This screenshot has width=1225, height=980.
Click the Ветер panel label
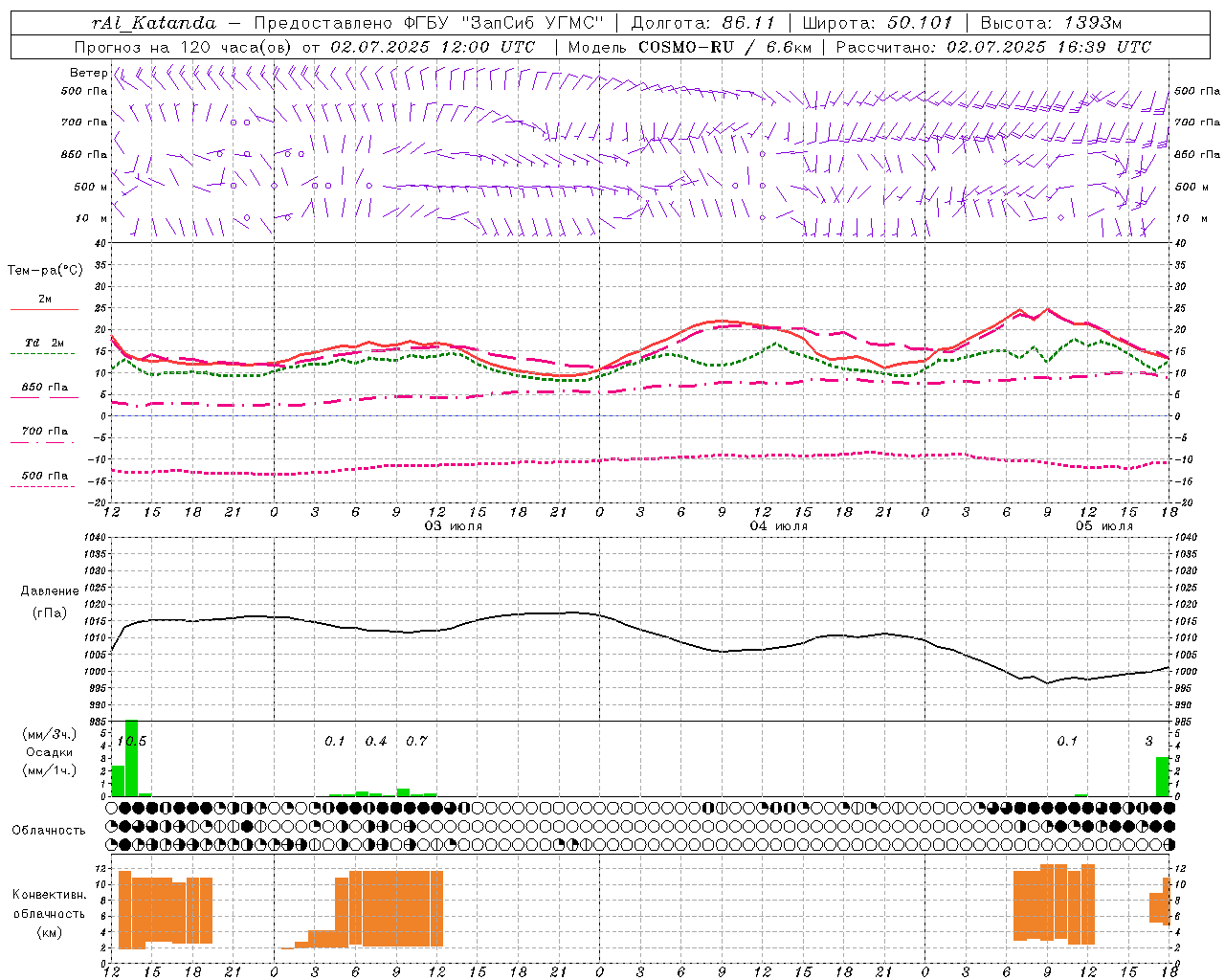(x=88, y=73)
